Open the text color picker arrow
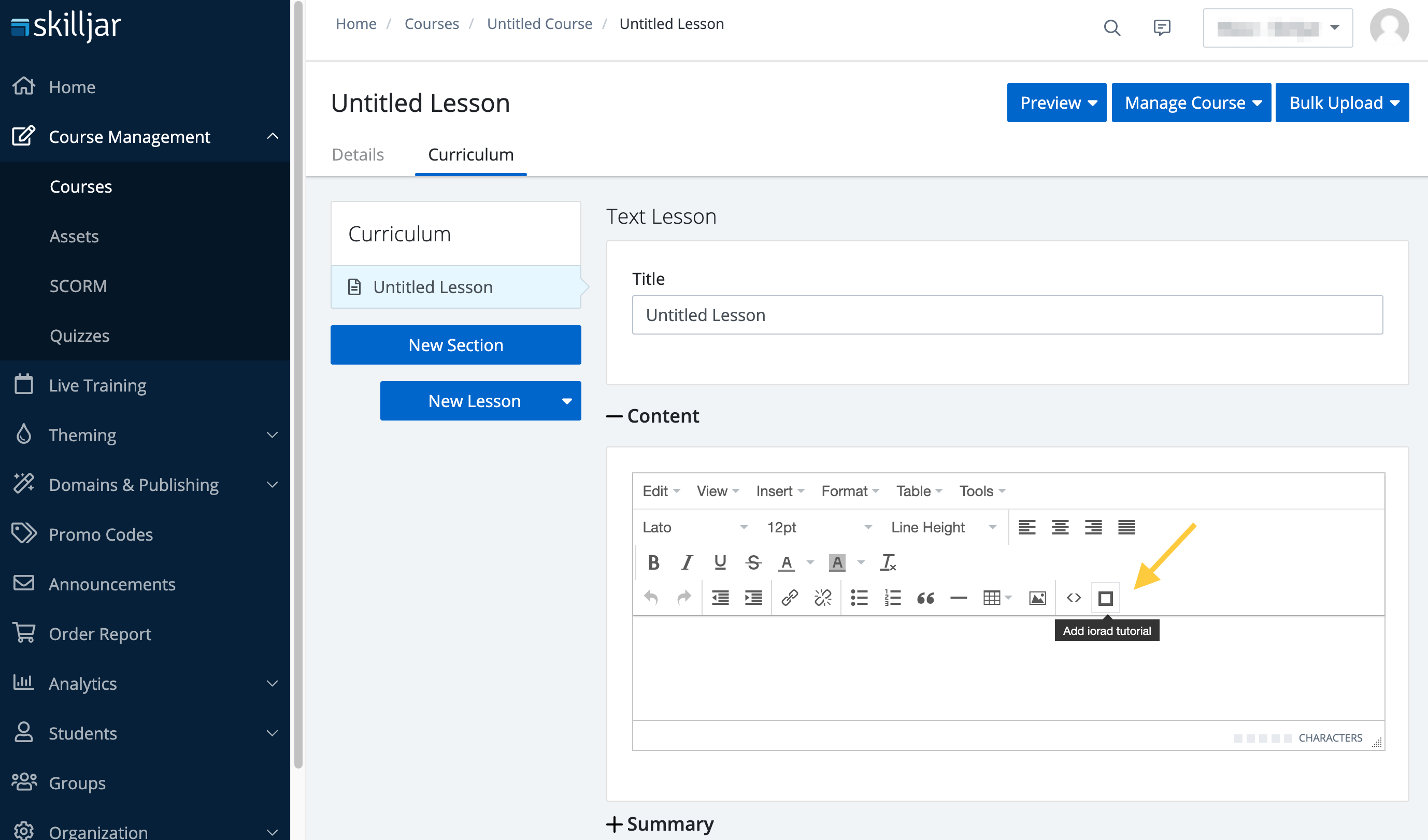The height and width of the screenshot is (840, 1428). pyautogui.click(x=810, y=562)
